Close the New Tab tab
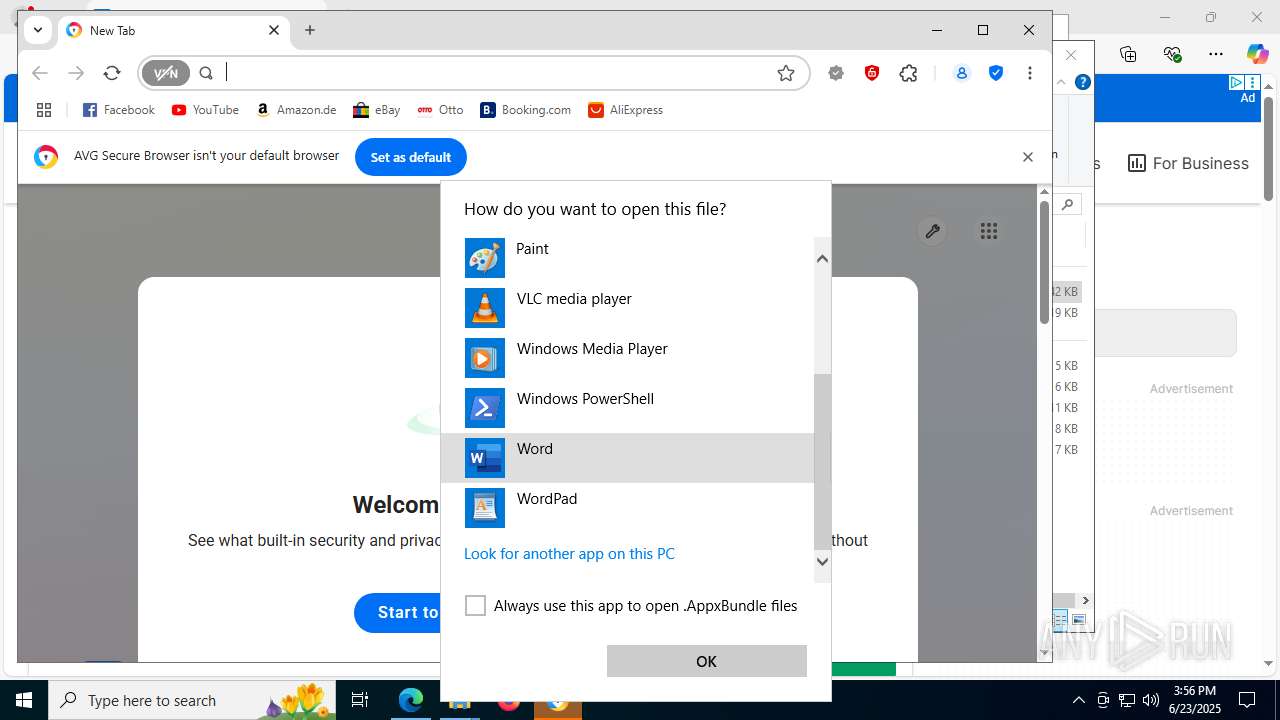Image resolution: width=1280 pixels, height=720 pixels. [x=274, y=30]
